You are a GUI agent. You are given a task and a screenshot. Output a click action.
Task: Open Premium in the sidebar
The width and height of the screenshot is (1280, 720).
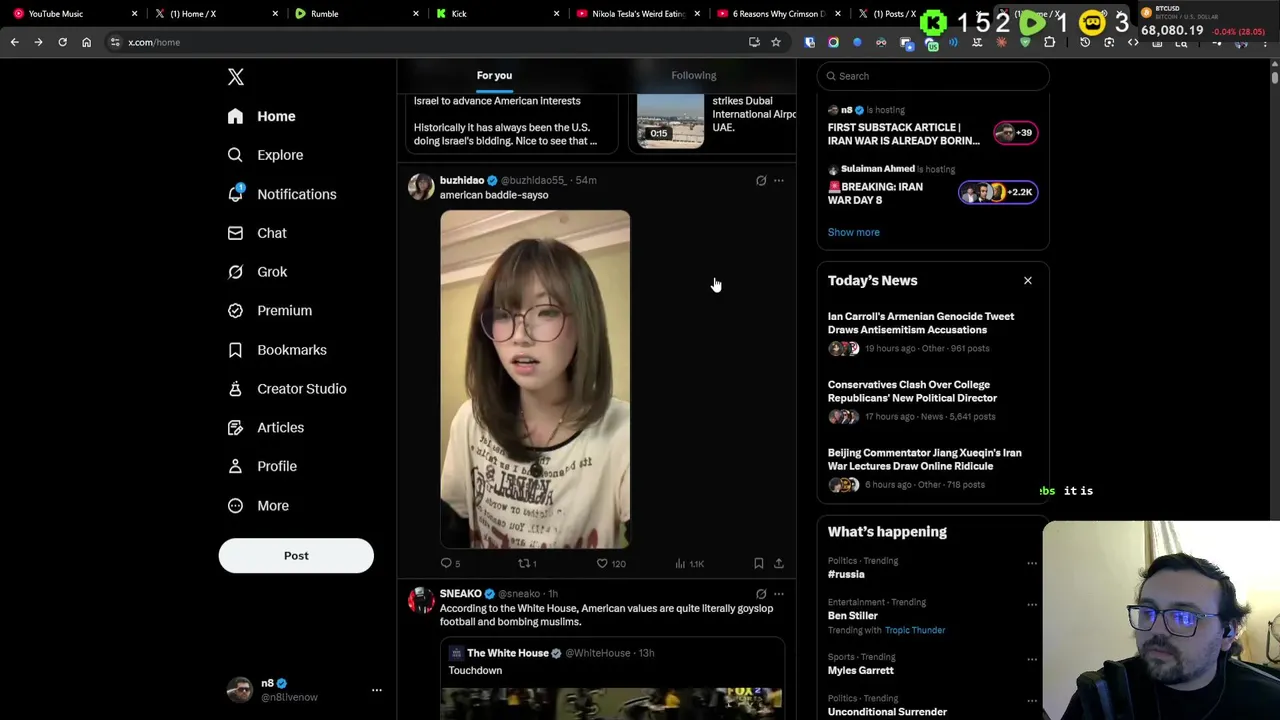pyautogui.click(x=270, y=311)
